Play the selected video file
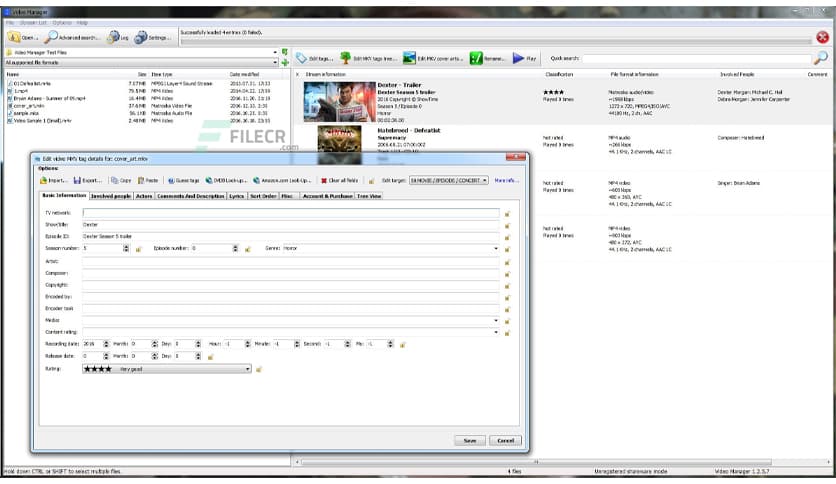This screenshot has height=484, width=836. [524, 58]
